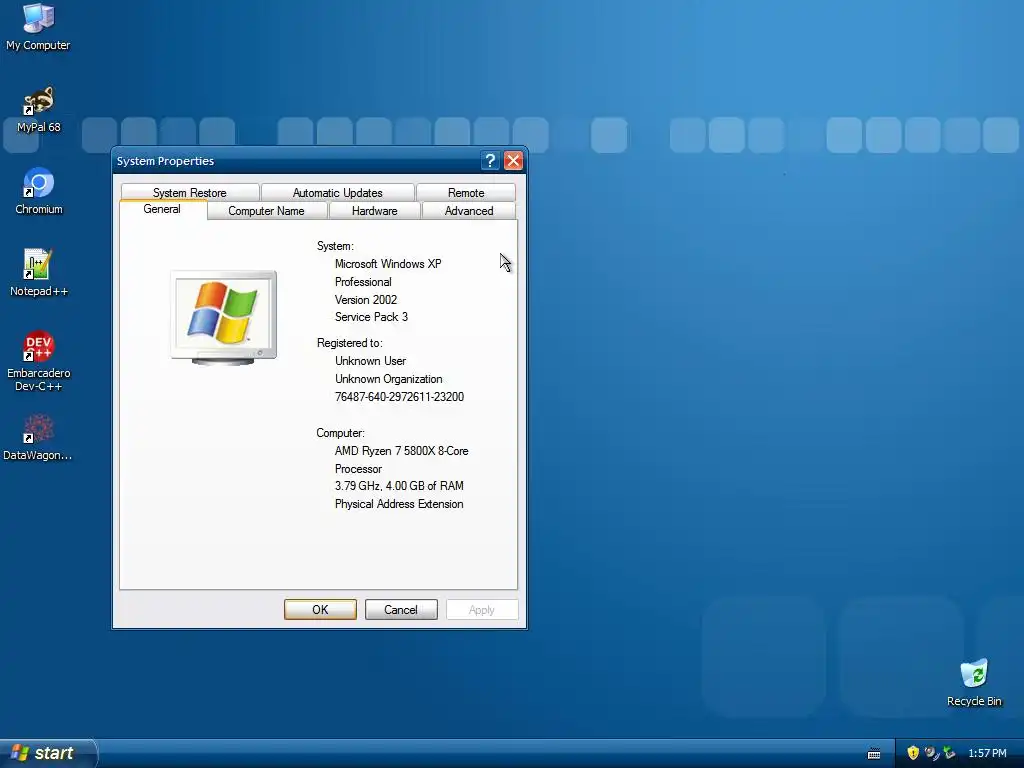Confirm with the OK button
1024x768 pixels.
pos(320,609)
